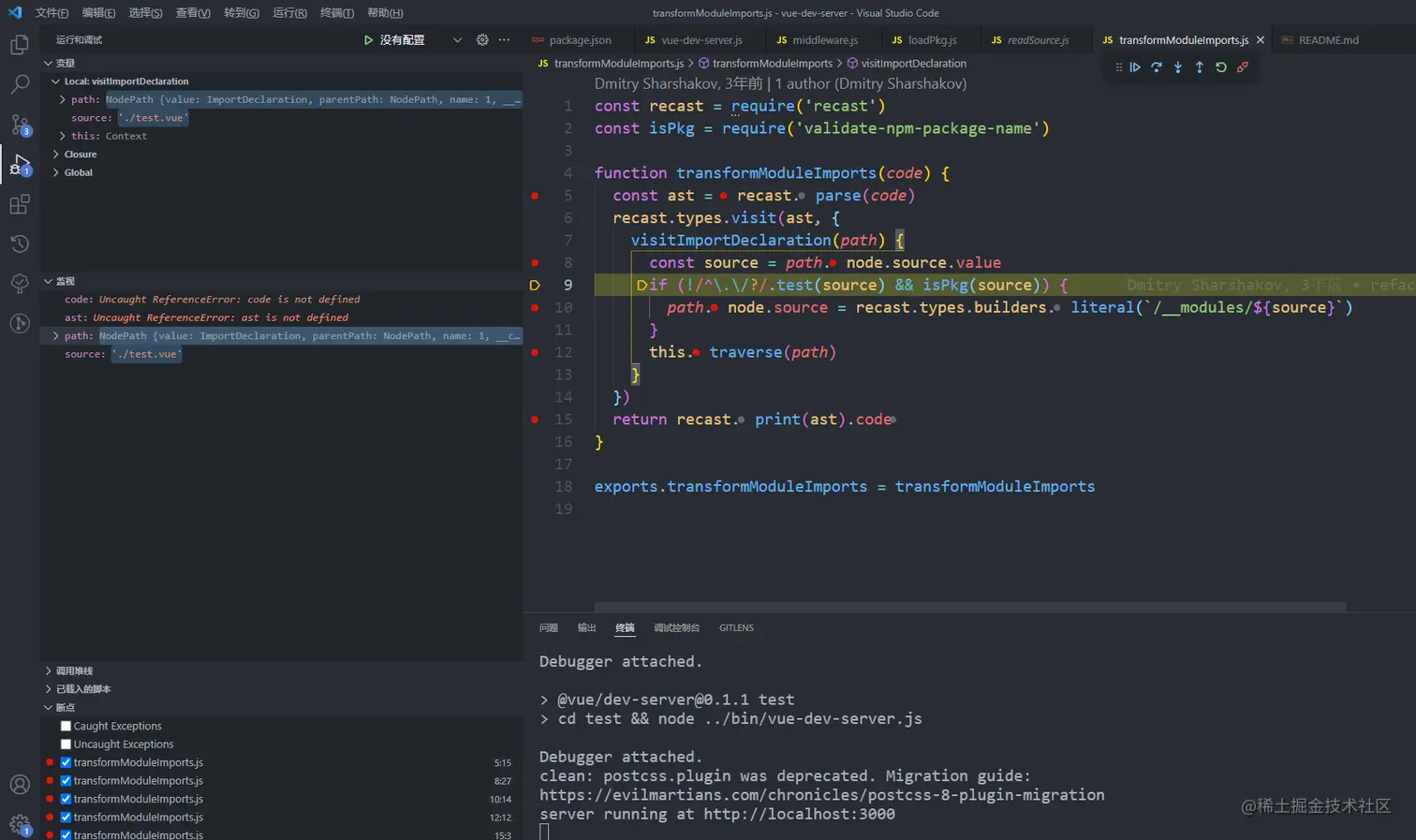Grab the debug toolbar drag handle
This screenshot has width=1416, height=840.
(x=1118, y=67)
